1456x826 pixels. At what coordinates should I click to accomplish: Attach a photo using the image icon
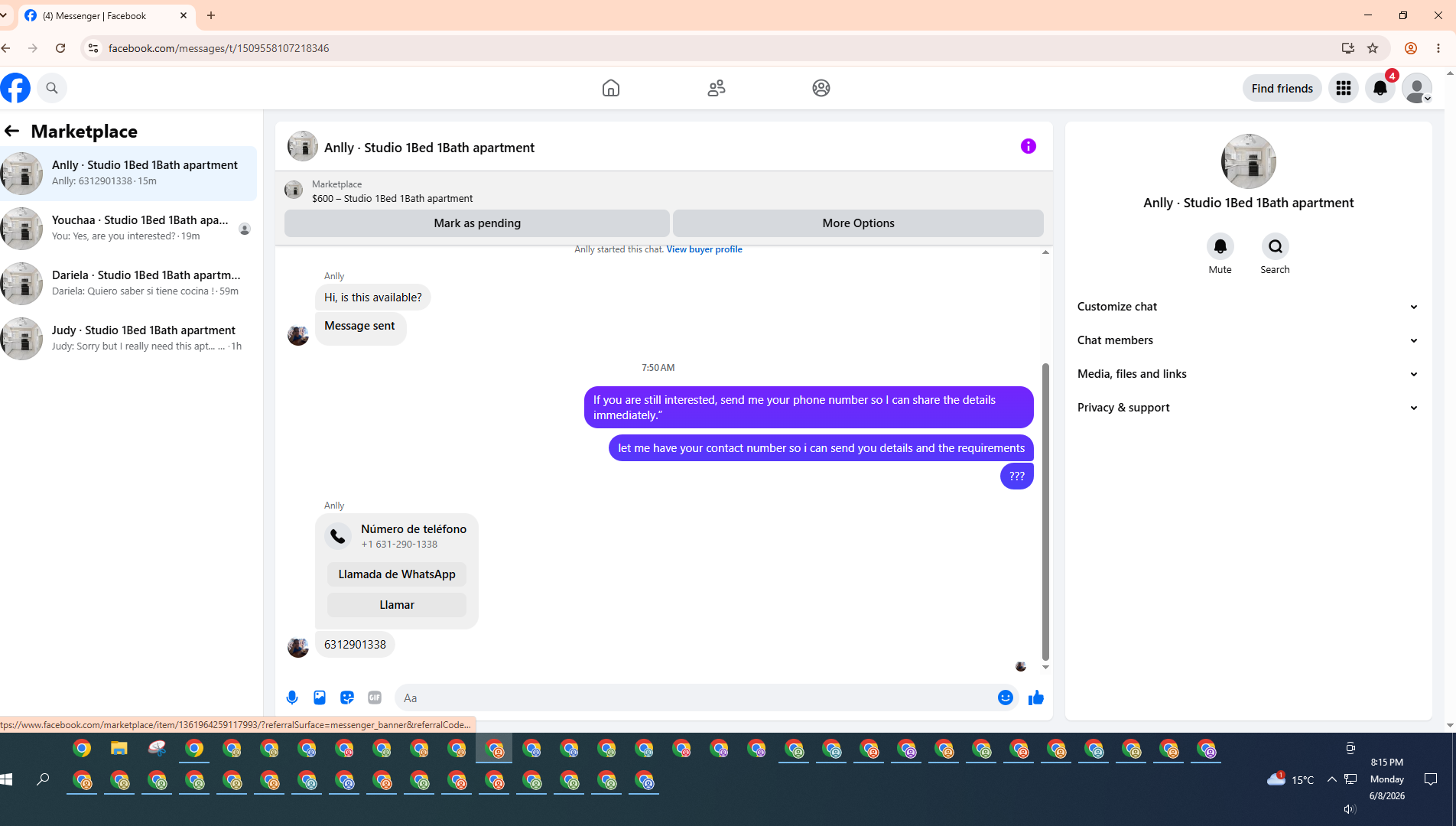click(320, 698)
